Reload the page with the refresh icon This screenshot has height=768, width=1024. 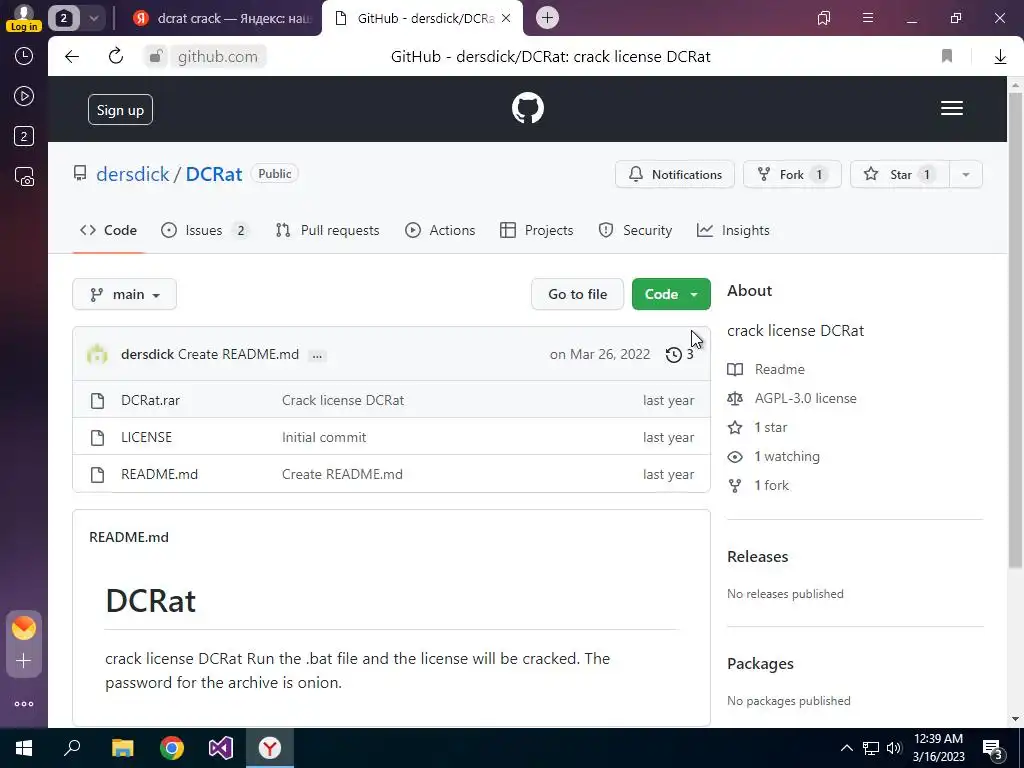pos(116,56)
